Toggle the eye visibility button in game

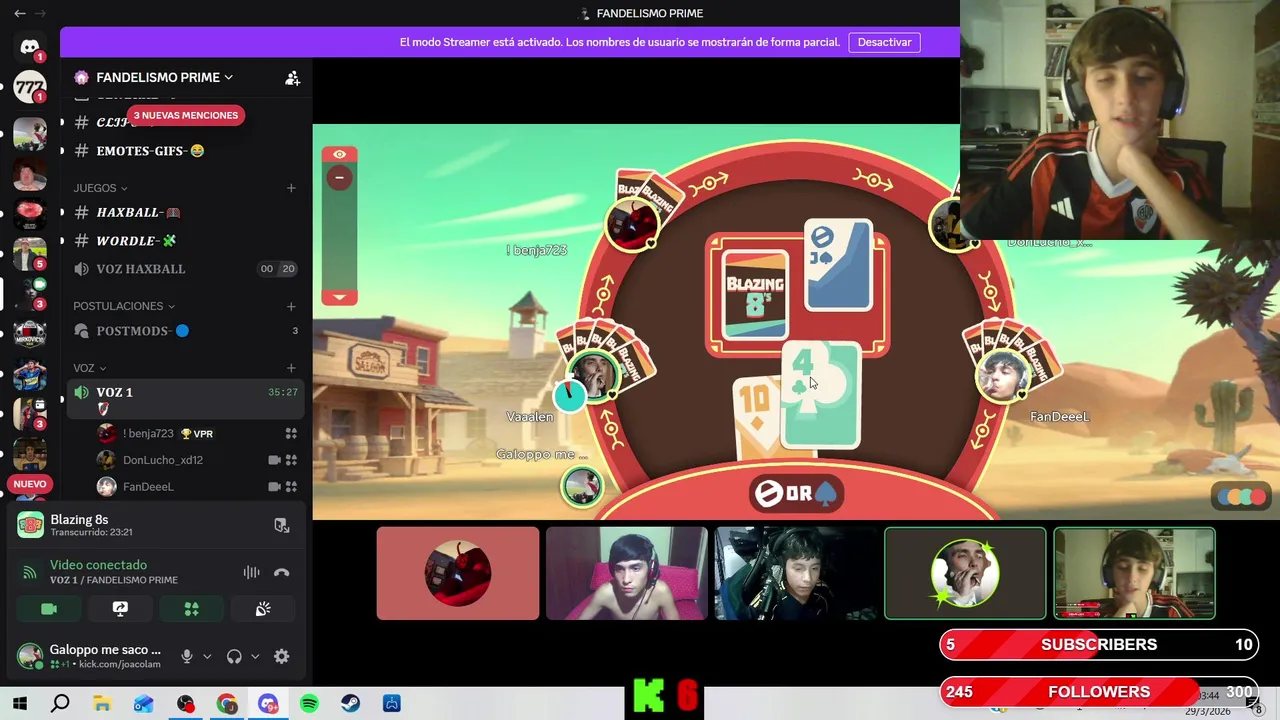pos(339,154)
